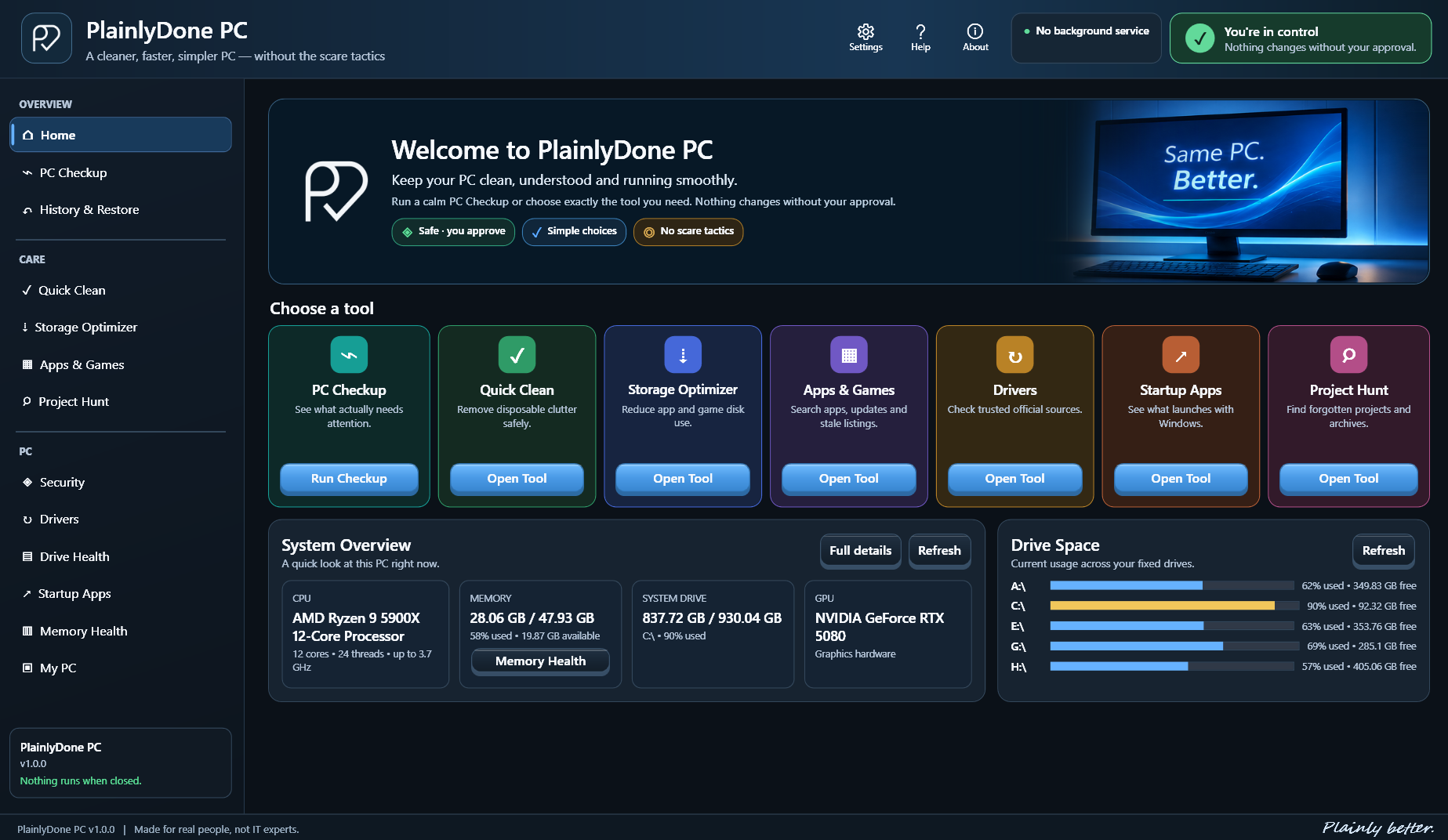Click the green checkmark You're in control icon
Image resolution: width=1448 pixels, height=840 pixels.
coord(1199,38)
